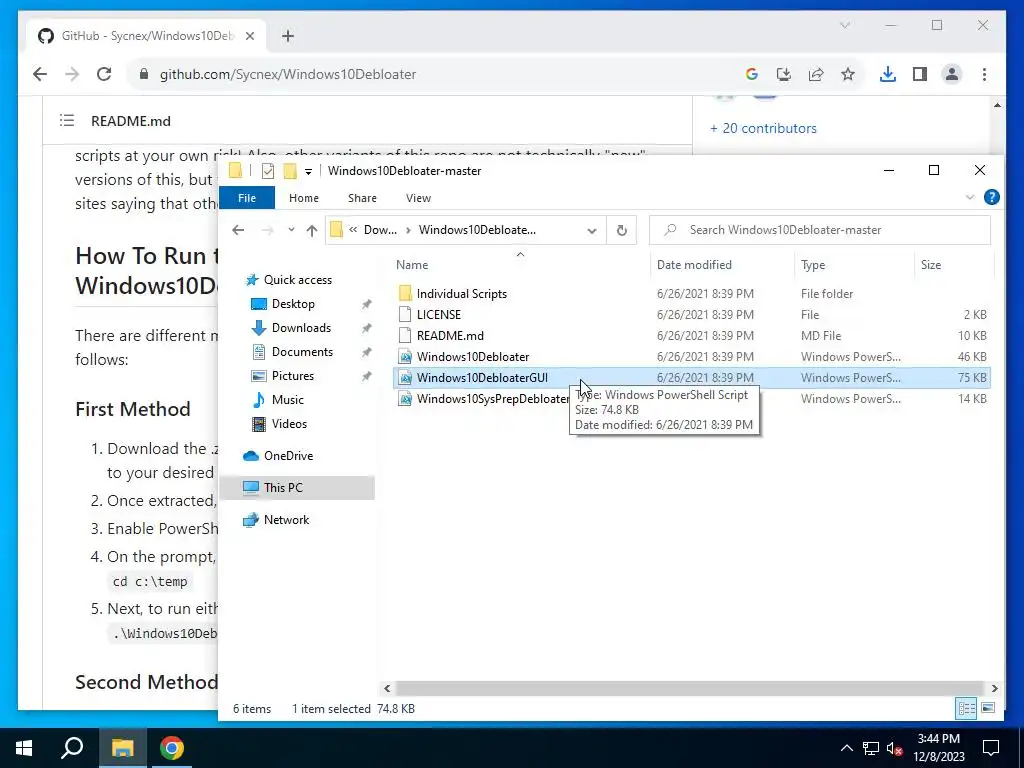
Task: Expand address bar history dropdown
Action: point(592,230)
